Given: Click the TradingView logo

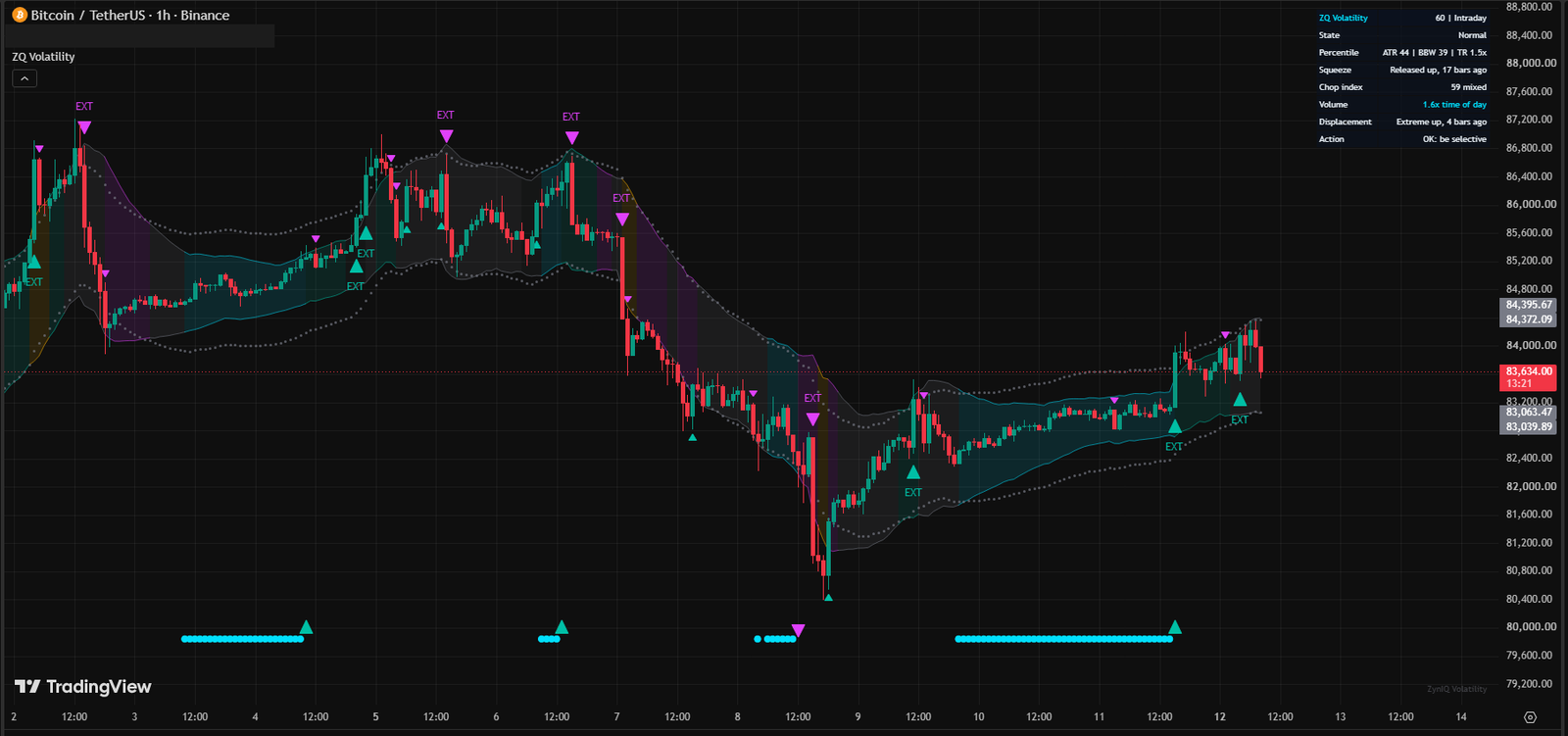Looking at the screenshot, I should point(83,686).
